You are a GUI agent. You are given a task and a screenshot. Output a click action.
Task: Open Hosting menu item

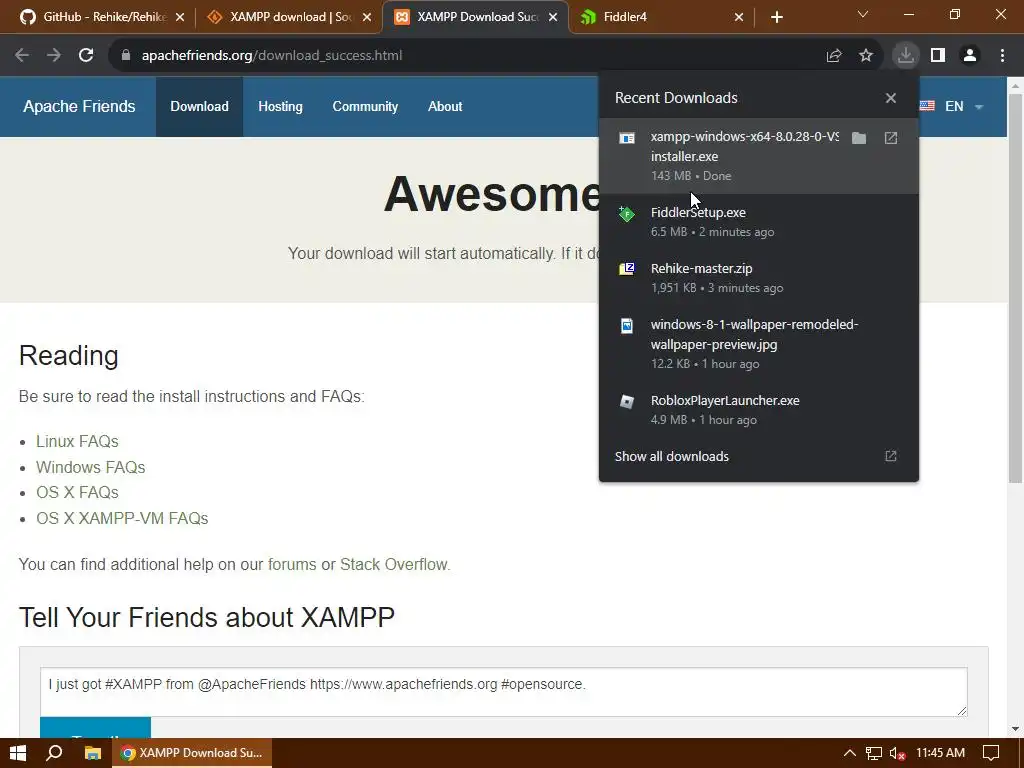(x=280, y=106)
